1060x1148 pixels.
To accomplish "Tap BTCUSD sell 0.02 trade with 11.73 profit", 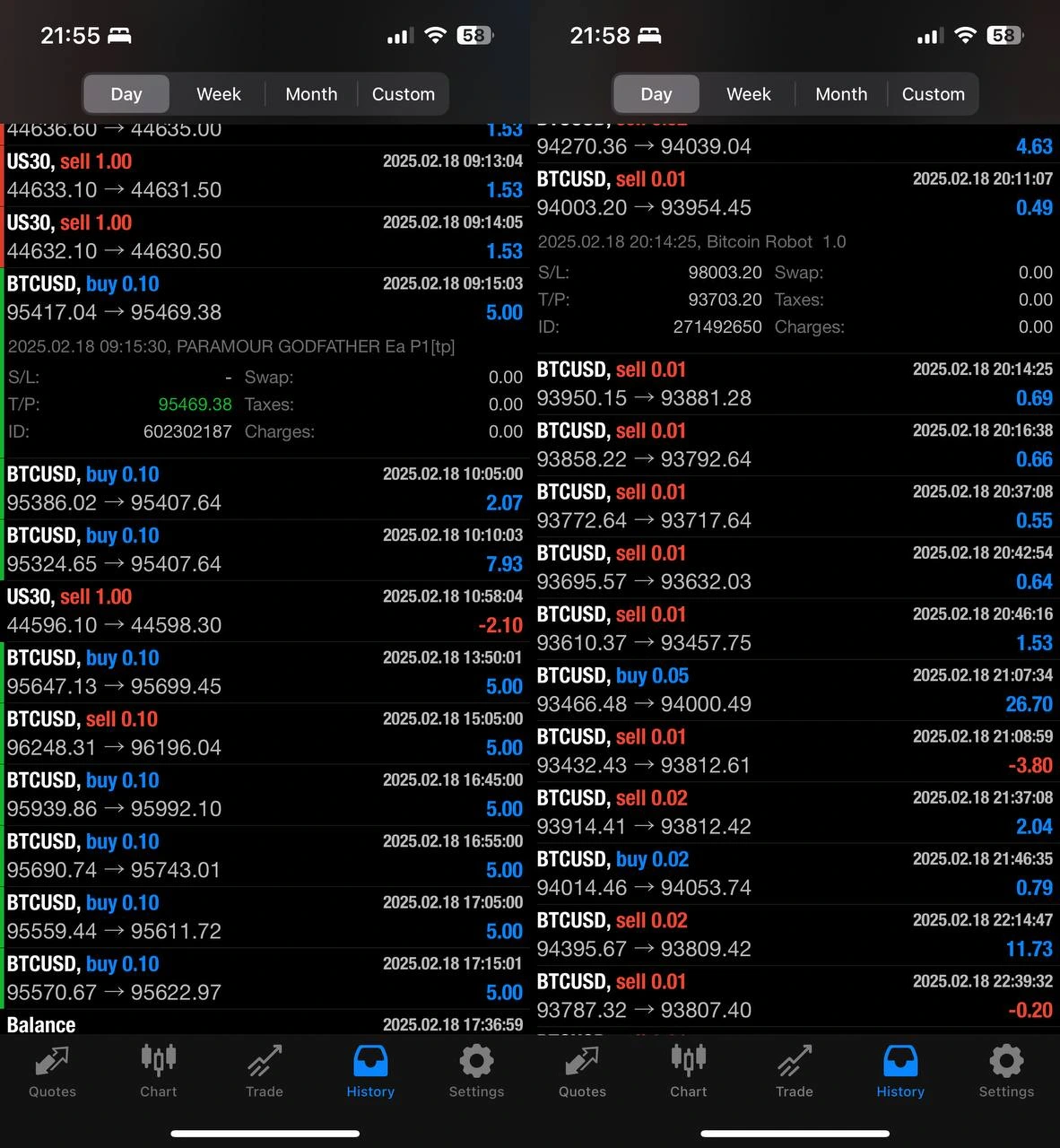I will (795, 935).
